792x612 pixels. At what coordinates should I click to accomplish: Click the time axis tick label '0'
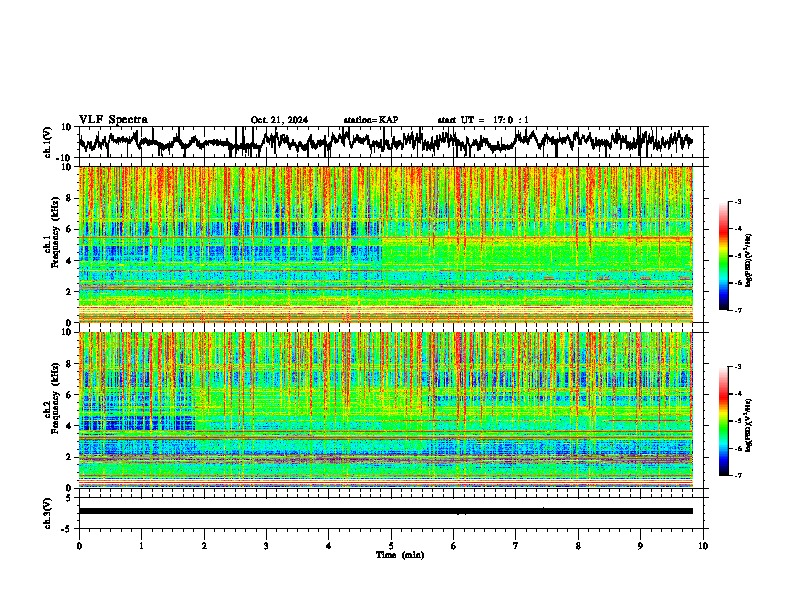(x=79, y=546)
